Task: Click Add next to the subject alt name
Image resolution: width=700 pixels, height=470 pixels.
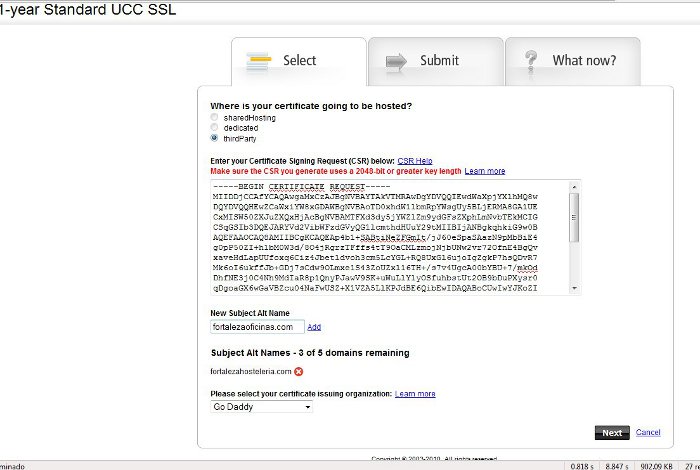Action: point(314,327)
